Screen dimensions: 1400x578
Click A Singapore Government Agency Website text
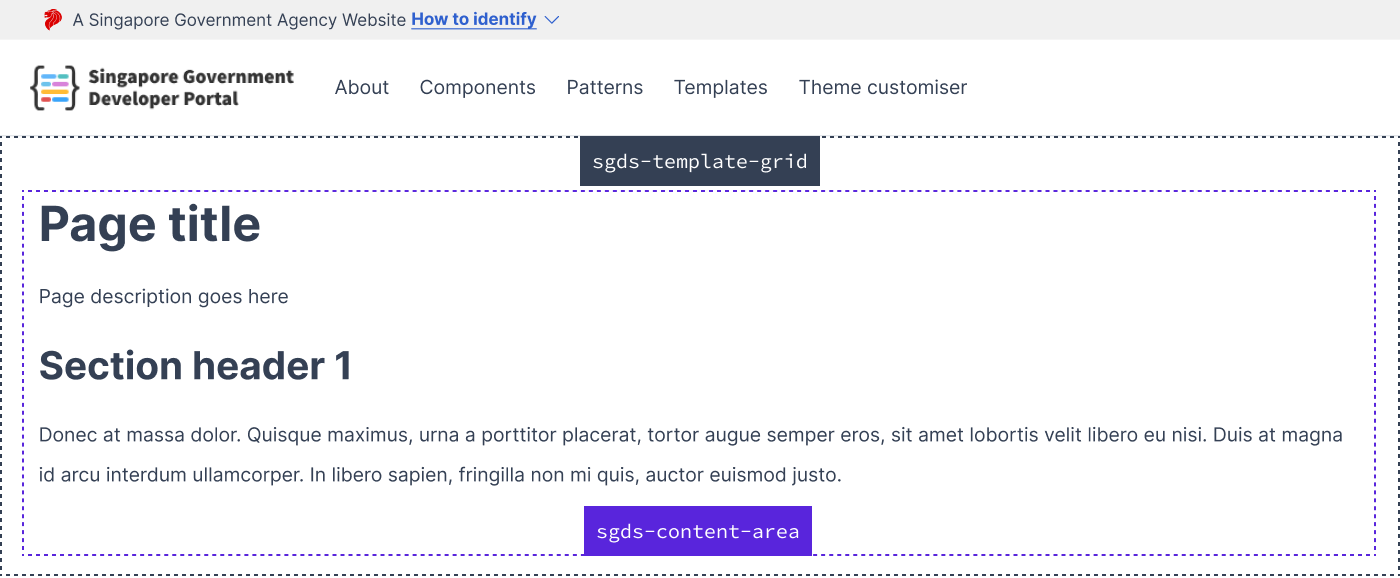click(x=239, y=20)
